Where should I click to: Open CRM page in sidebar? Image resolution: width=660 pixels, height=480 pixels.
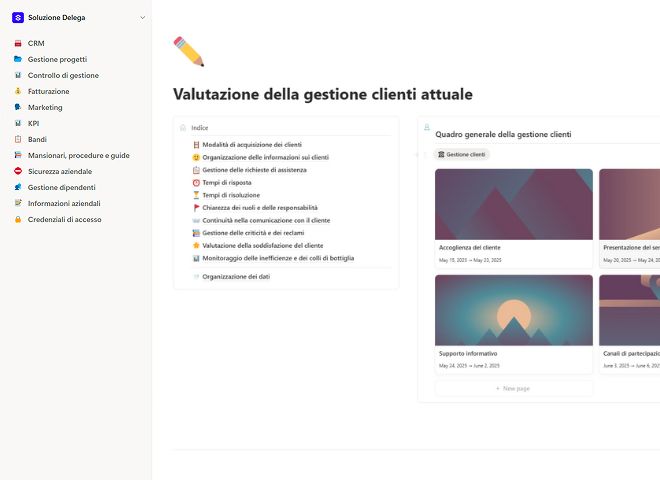[36, 43]
